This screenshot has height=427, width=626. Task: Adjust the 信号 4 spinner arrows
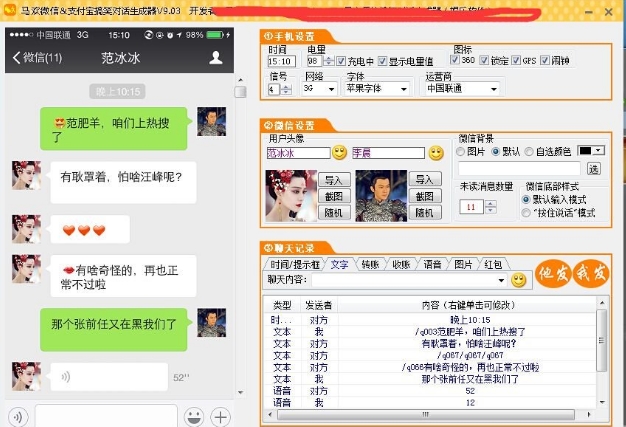pos(286,89)
